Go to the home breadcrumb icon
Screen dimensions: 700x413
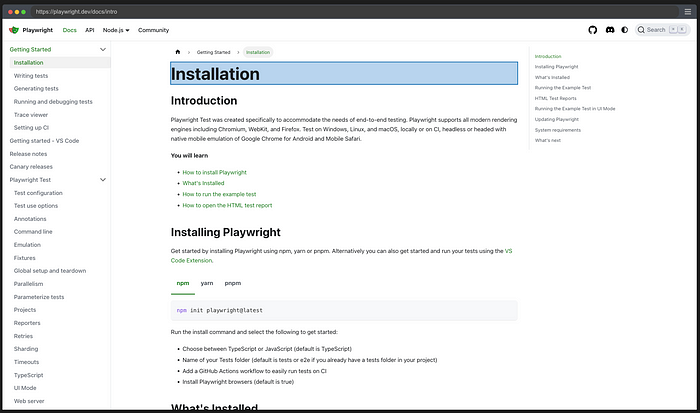(178, 52)
